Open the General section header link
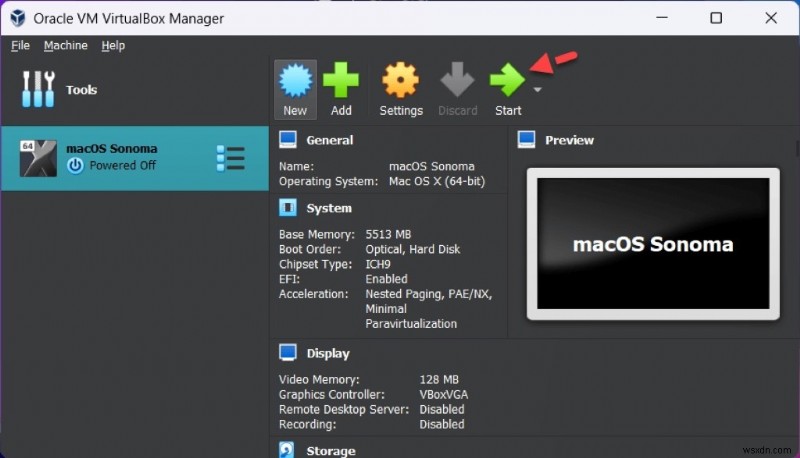The image size is (800, 458). pos(330,140)
